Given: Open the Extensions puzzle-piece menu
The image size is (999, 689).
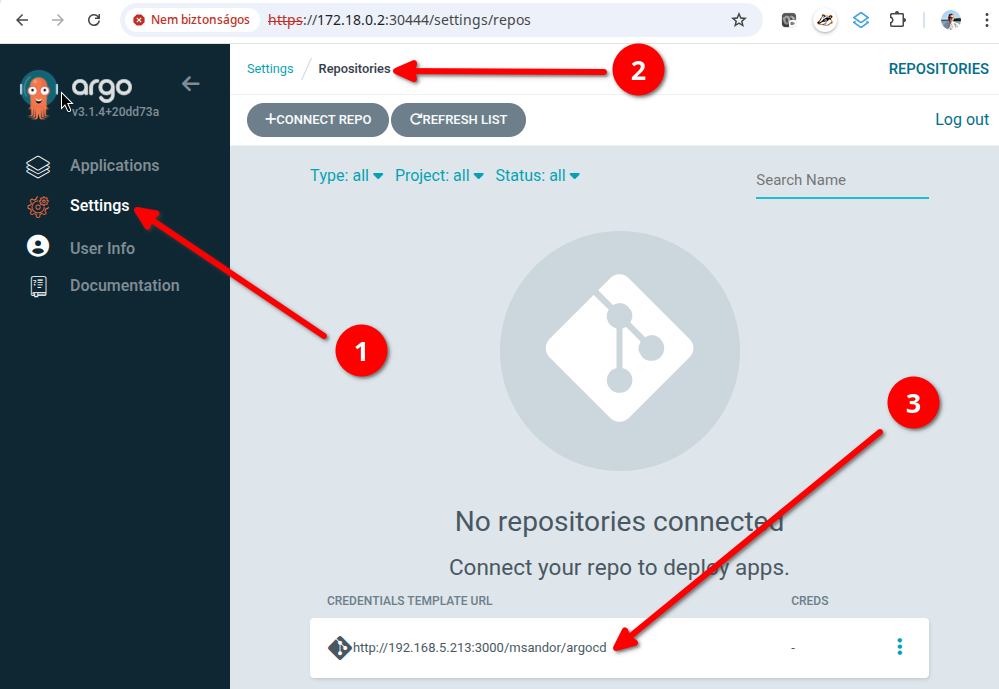Looking at the screenshot, I should (897, 20).
